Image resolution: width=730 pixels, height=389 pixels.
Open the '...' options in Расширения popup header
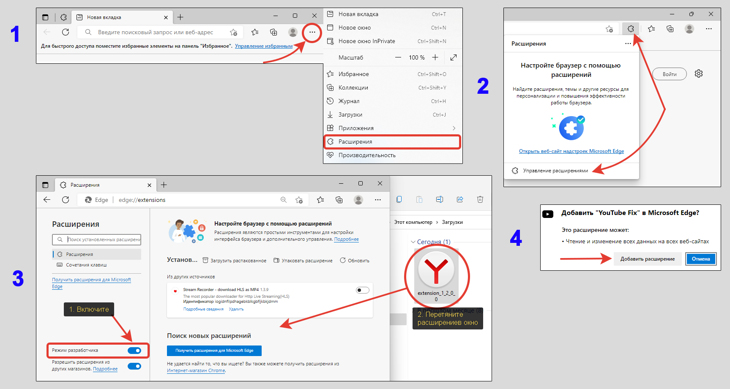point(628,43)
